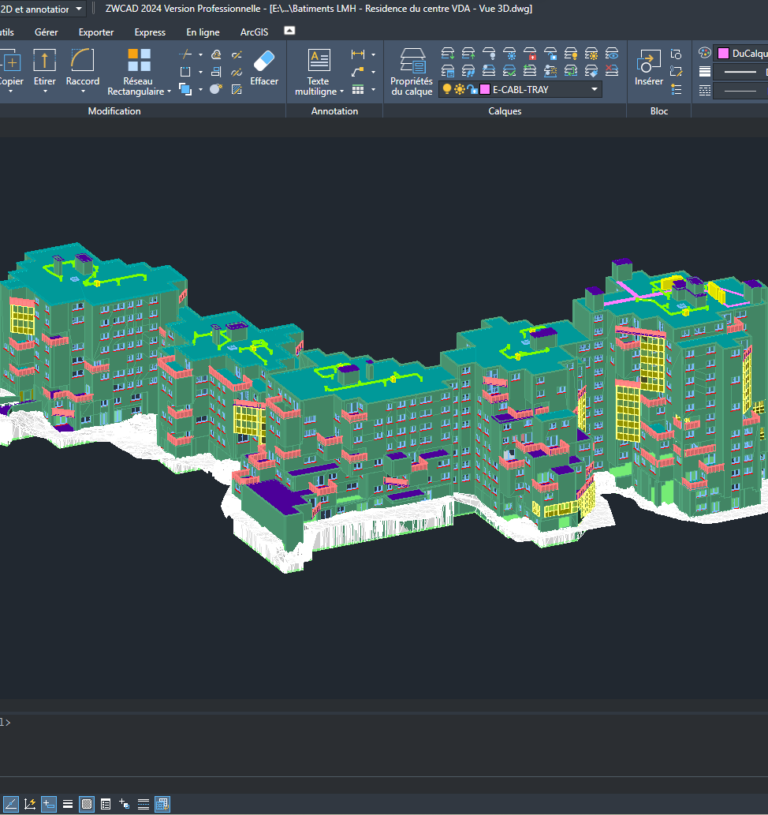The image size is (768, 815).
Task: Expand the dimension tool dropdown arrow
Action: 373,54
